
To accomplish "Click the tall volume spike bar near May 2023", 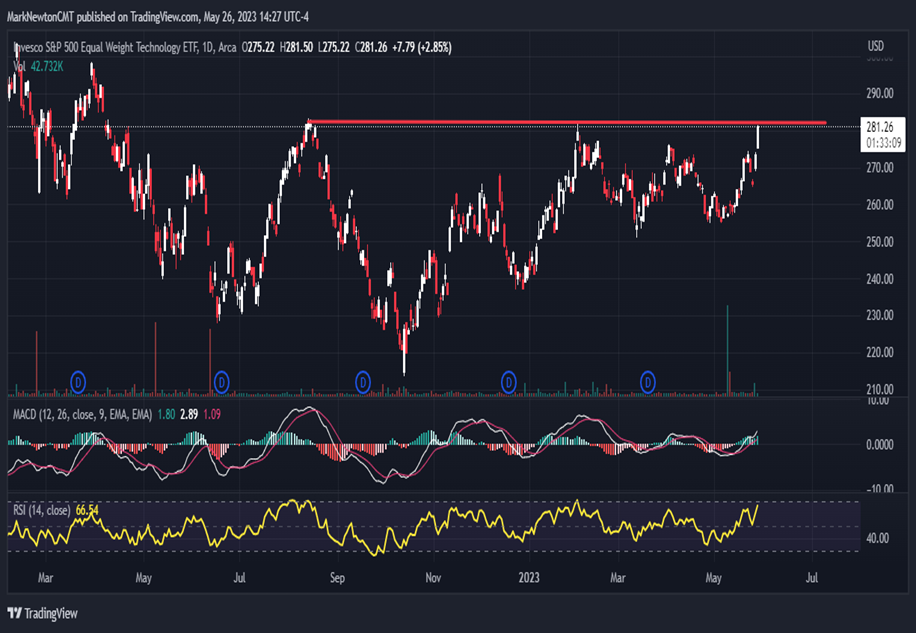I will [x=727, y=350].
